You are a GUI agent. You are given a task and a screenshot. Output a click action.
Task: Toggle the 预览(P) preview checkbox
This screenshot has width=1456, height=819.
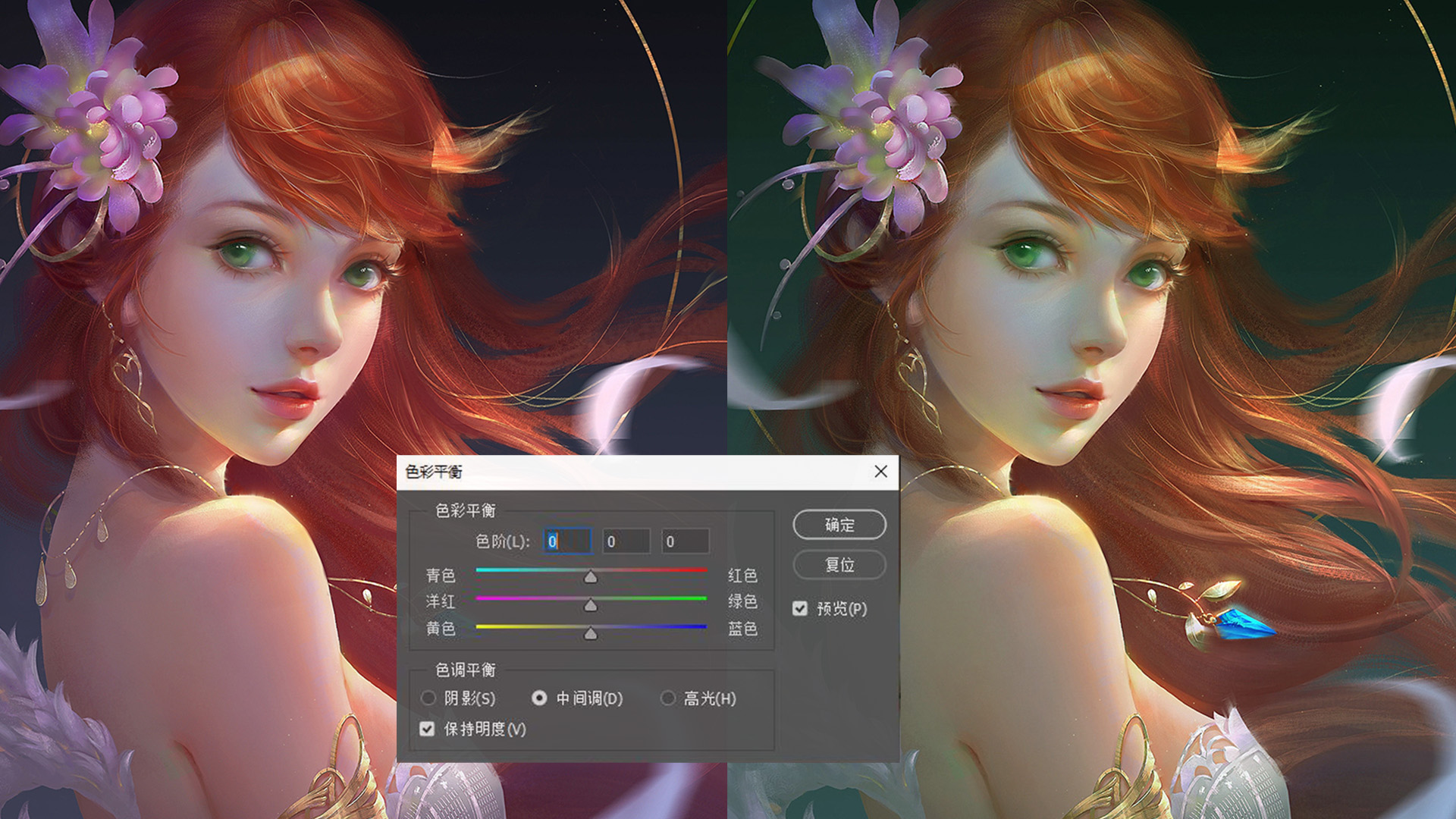point(800,609)
